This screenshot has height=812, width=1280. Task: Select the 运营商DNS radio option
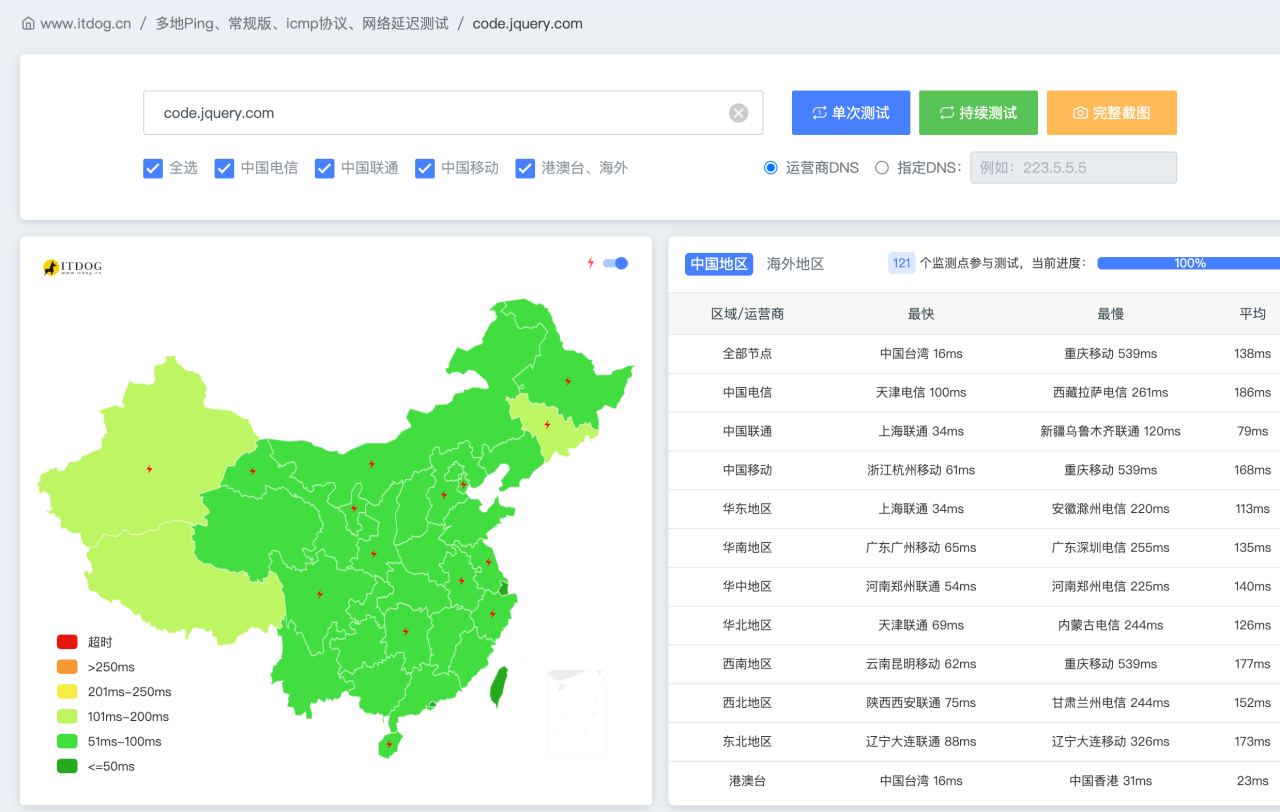(771, 168)
